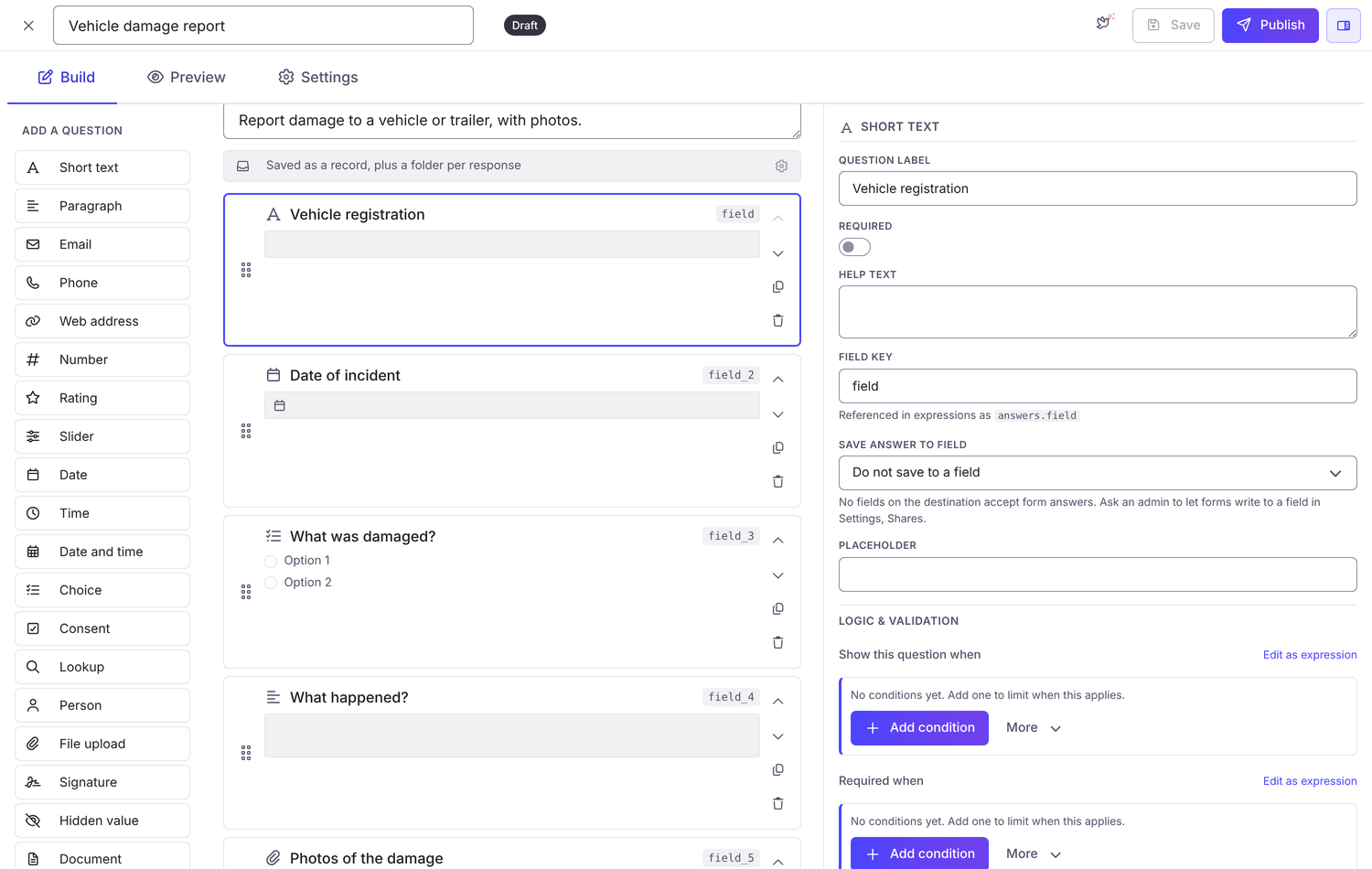Add condition for Required when

(919, 853)
